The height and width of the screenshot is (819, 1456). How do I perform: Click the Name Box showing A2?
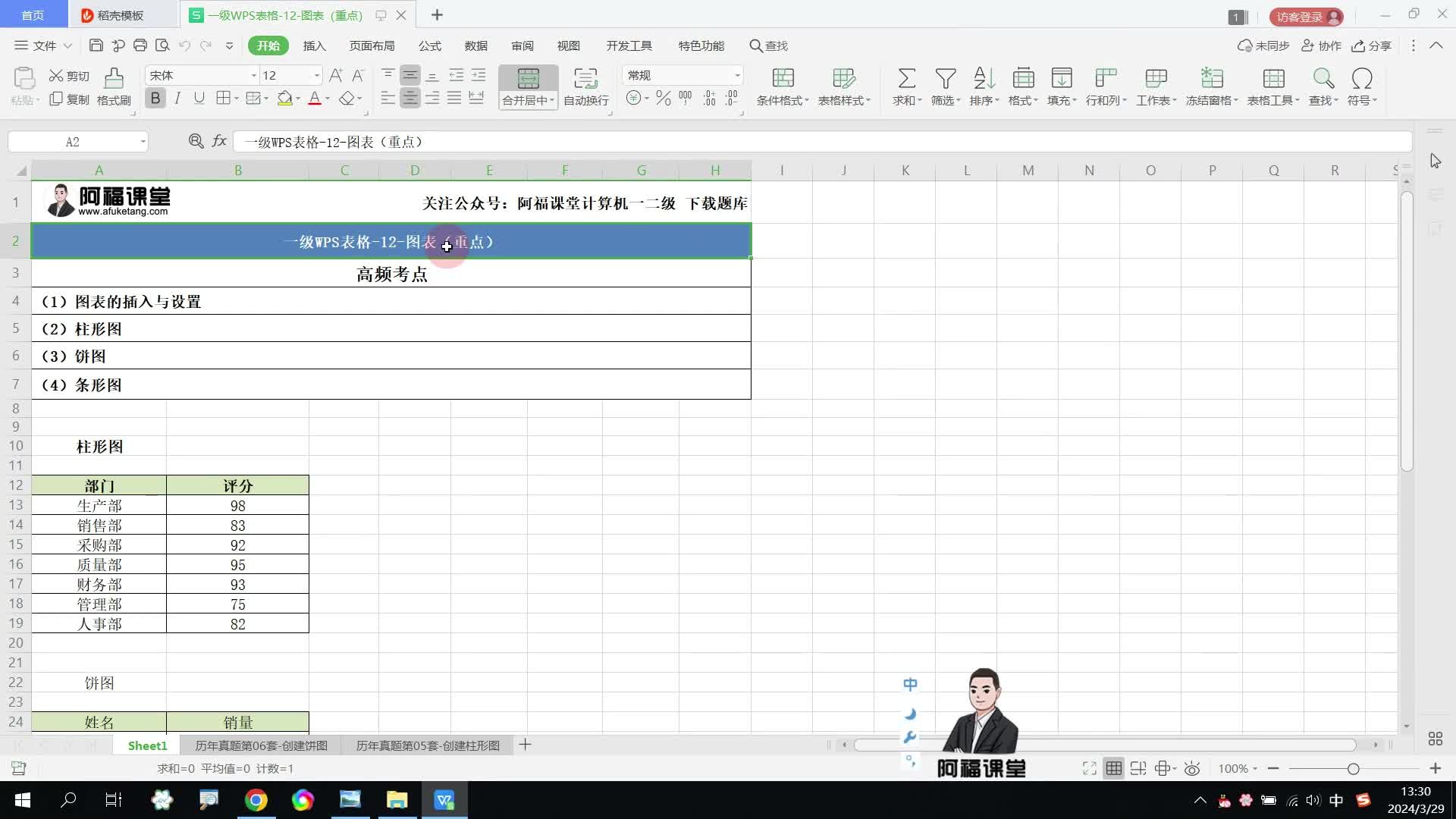pos(73,142)
